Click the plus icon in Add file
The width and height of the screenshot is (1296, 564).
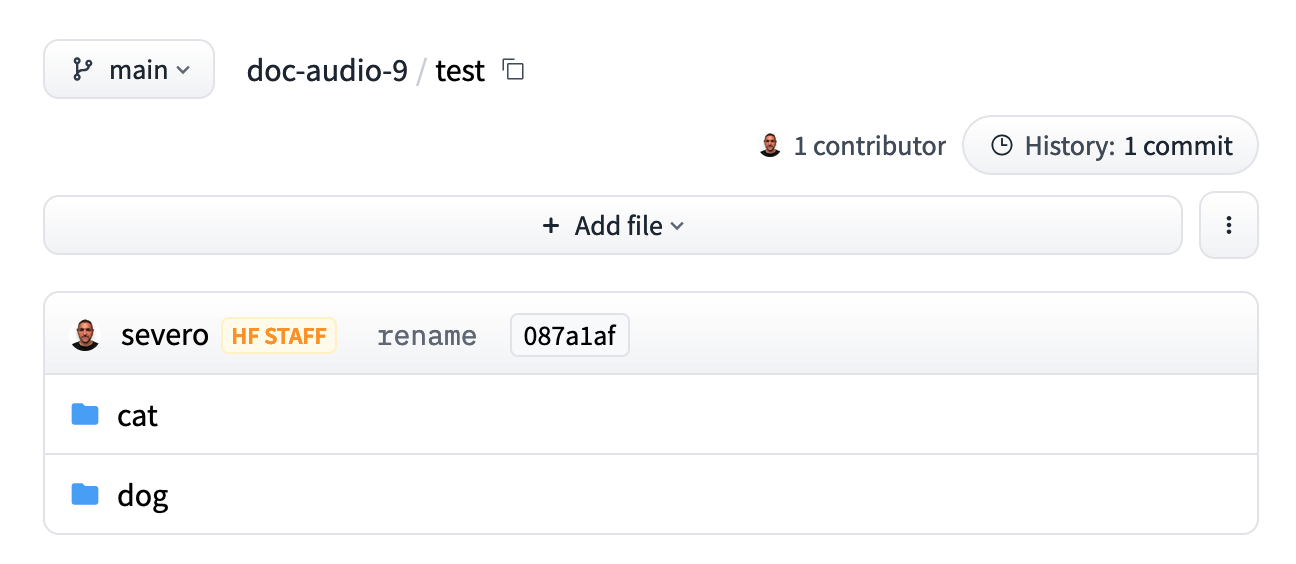click(x=550, y=226)
